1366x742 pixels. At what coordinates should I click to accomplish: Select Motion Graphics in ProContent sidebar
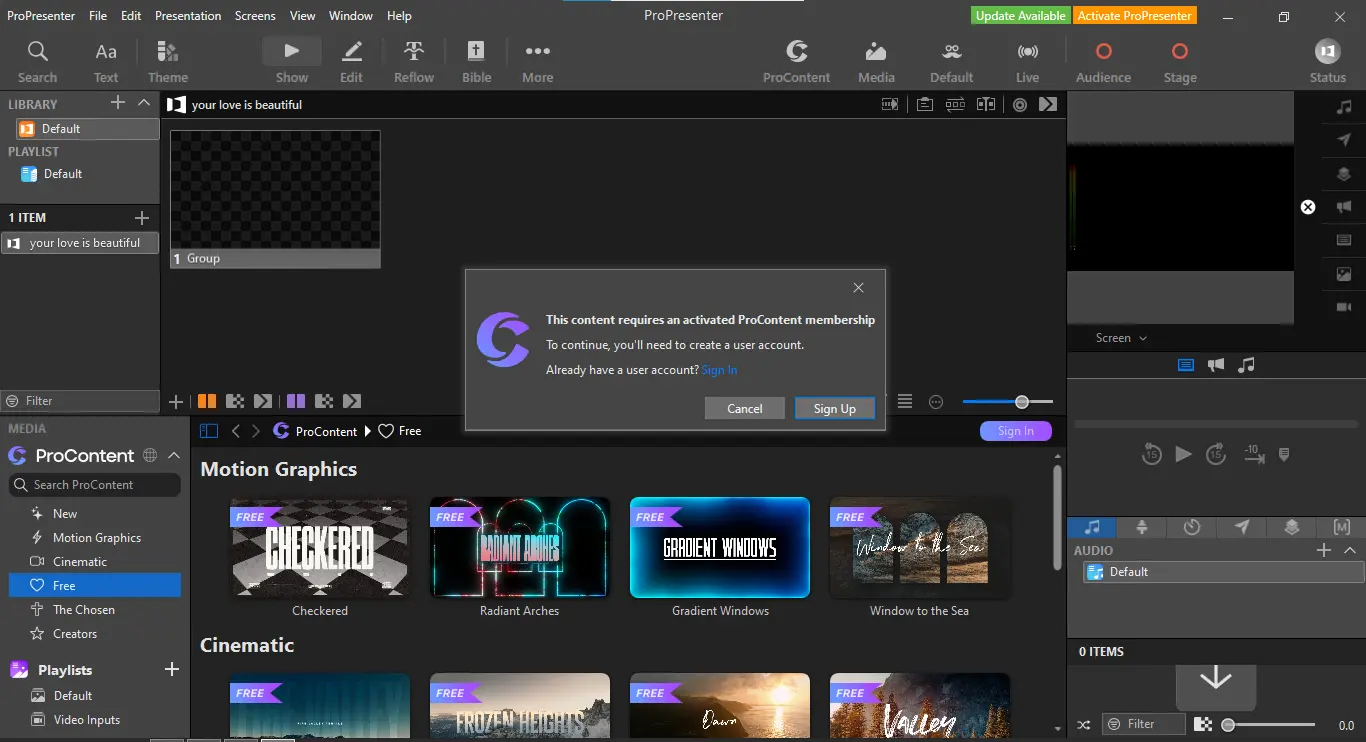point(95,538)
